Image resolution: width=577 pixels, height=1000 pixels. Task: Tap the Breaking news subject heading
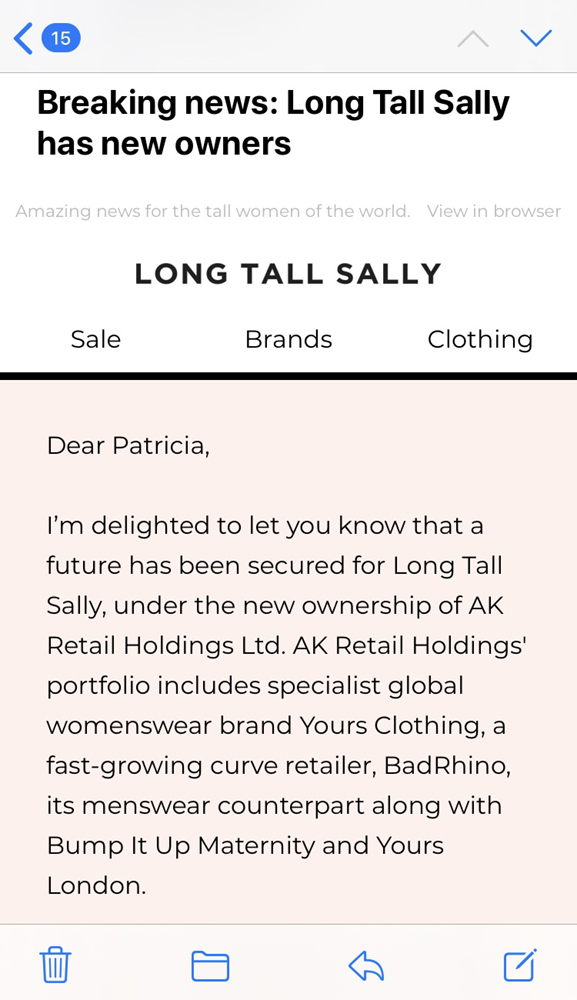[274, 122]
